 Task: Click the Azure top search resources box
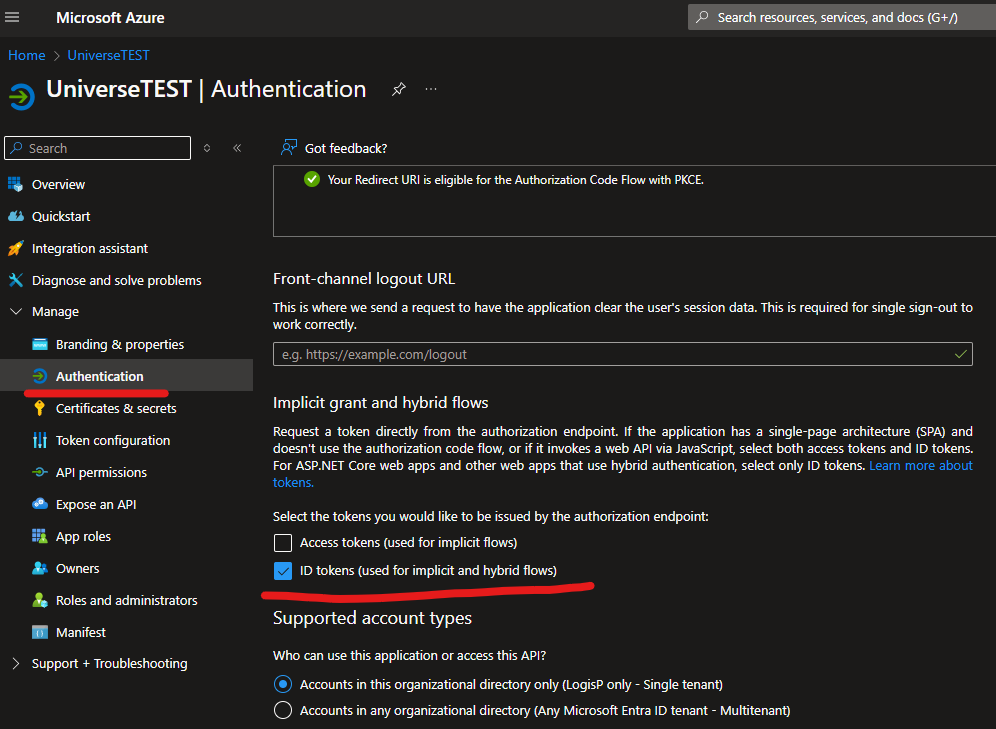click(838, 17)
